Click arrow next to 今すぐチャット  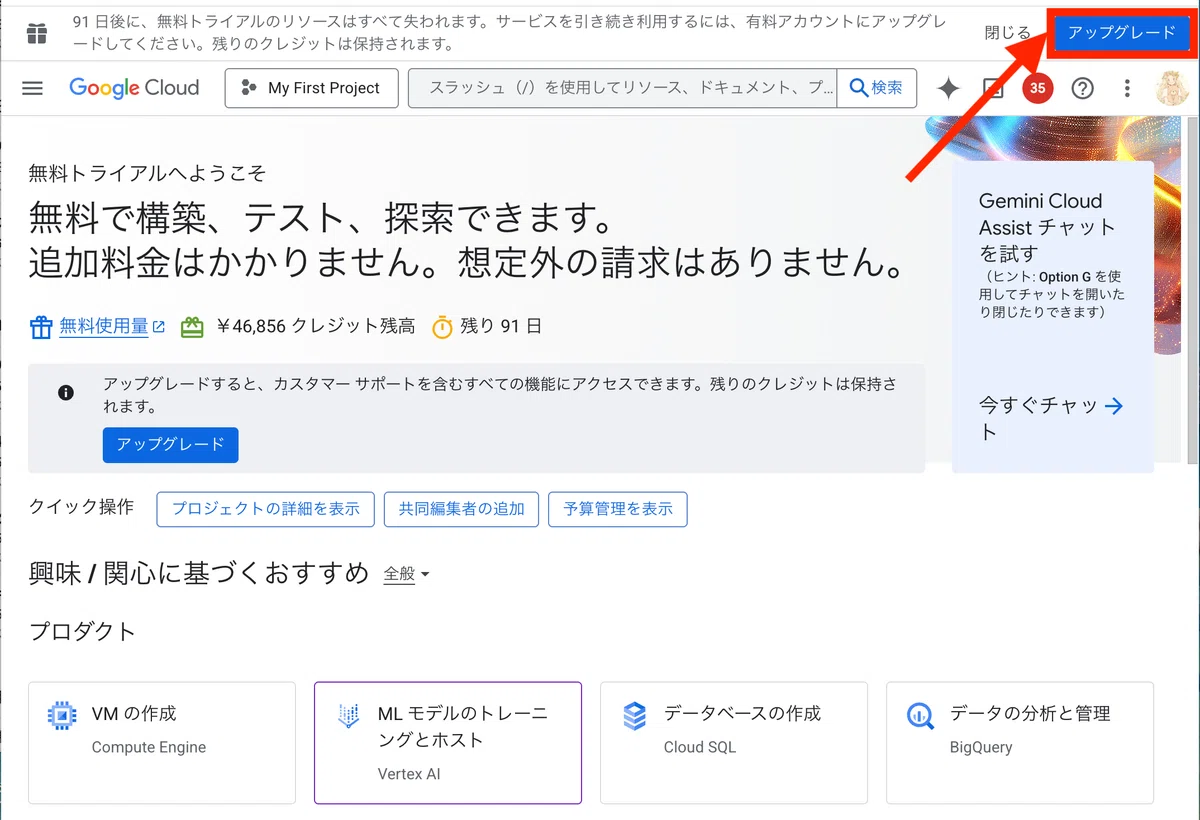point(1114,406)
